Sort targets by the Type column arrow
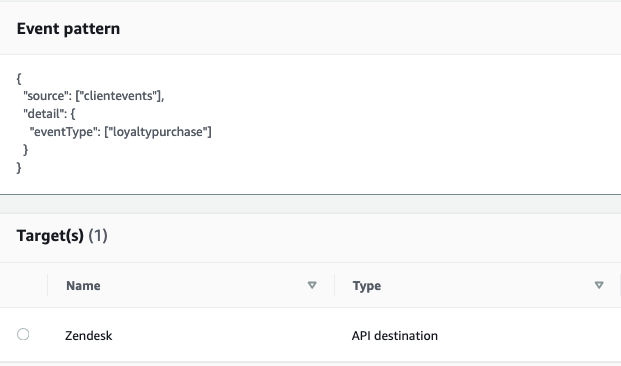This screenshot has height=366, width=621. (x=599, y=285)
